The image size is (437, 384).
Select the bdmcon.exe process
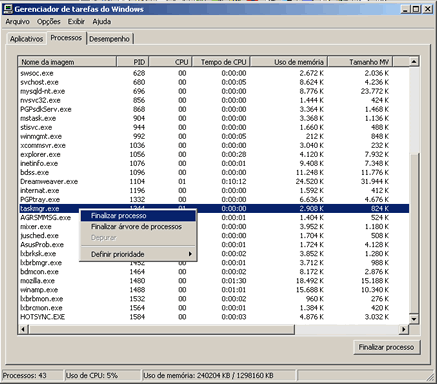point(214,272)
